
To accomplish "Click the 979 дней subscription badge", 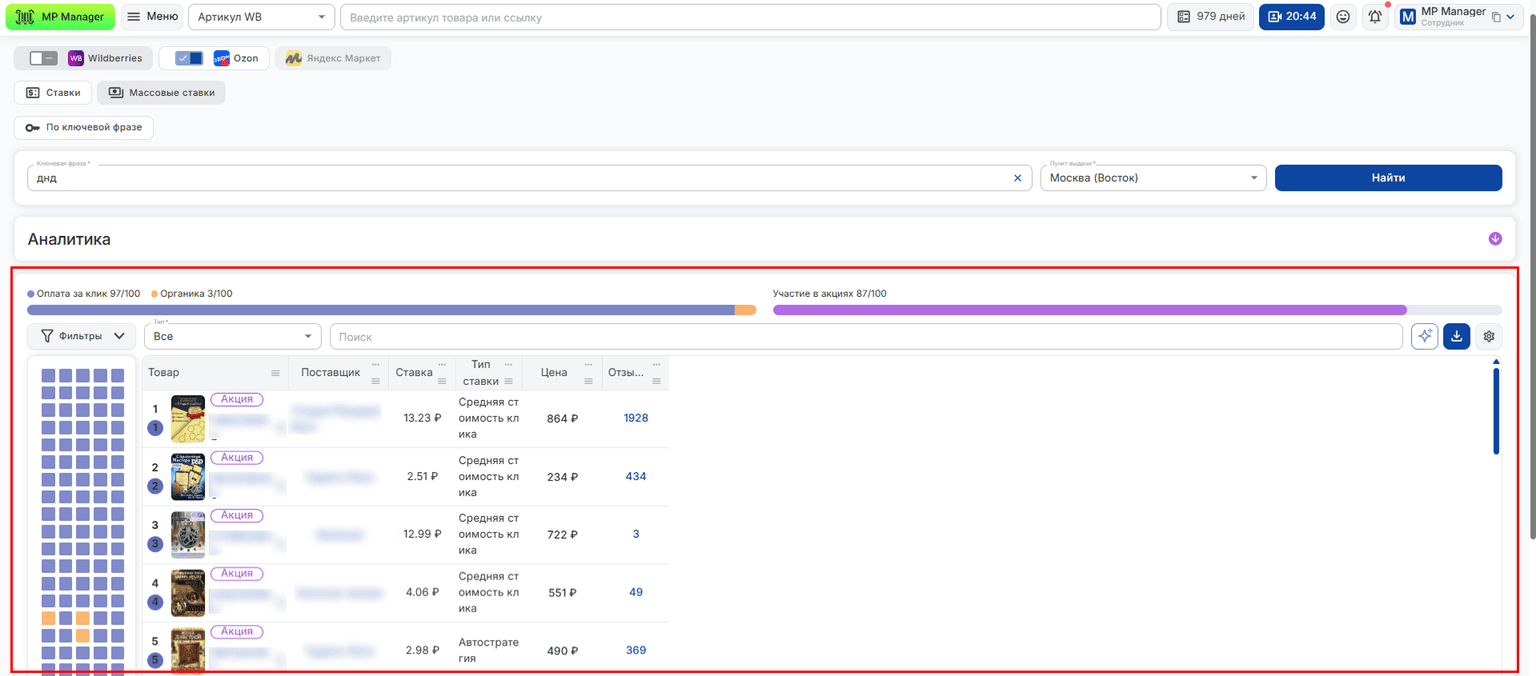I will 1210,17.
